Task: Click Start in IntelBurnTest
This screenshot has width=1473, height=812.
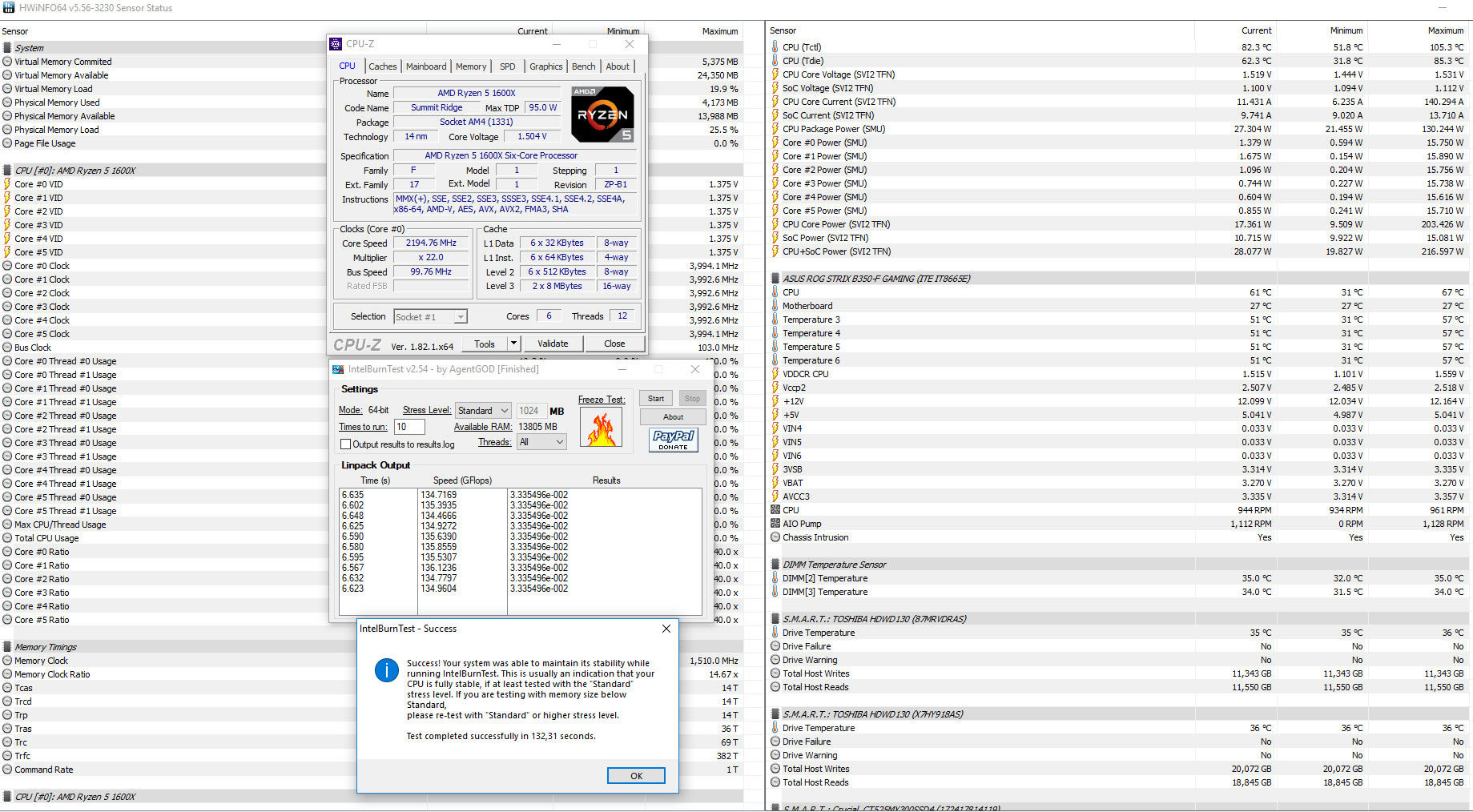Action: [656, 398]
